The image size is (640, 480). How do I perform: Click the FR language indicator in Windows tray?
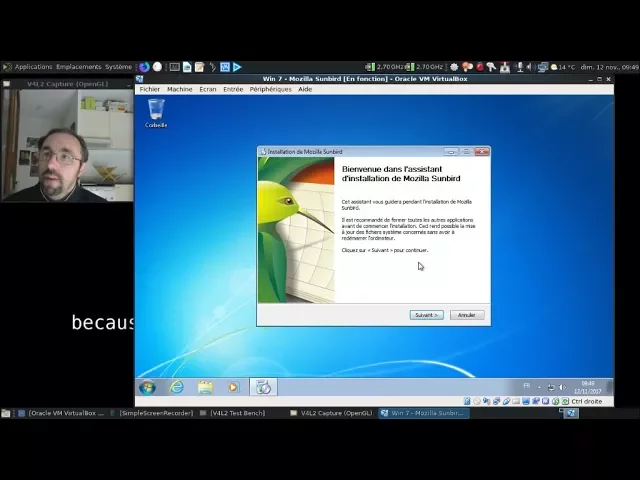(527, 386)
